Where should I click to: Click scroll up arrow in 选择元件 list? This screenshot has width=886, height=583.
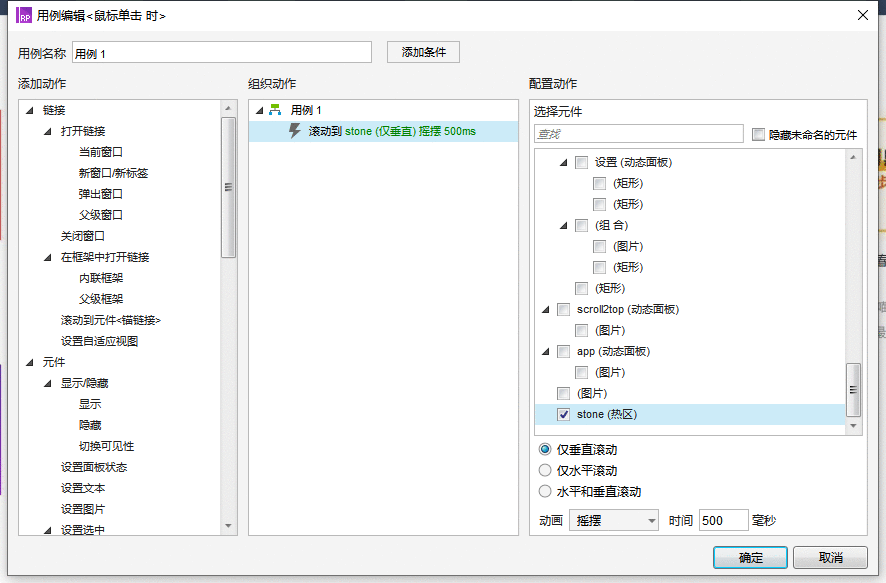point(853,157)
